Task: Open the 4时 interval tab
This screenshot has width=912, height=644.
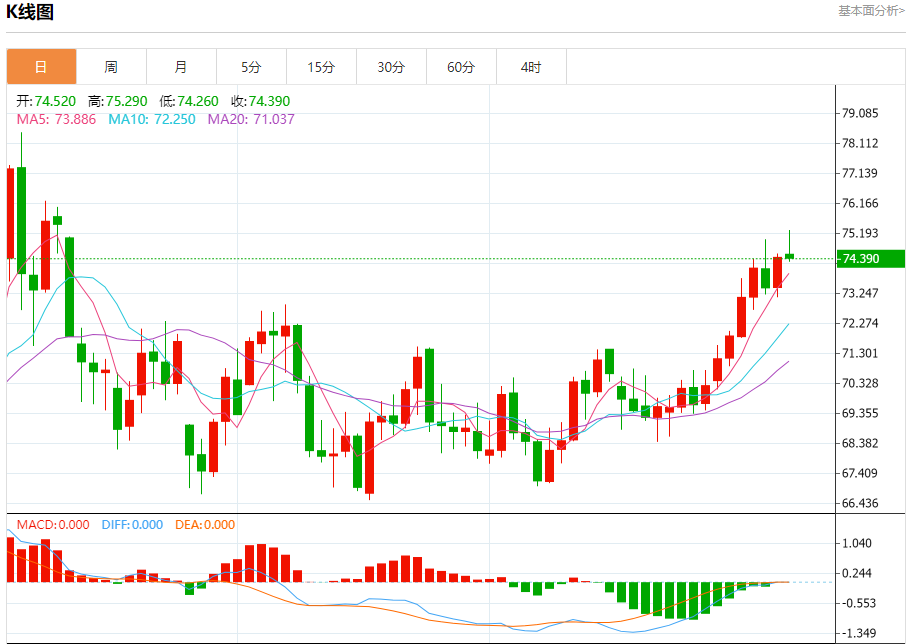Action: tap(531, 67)
